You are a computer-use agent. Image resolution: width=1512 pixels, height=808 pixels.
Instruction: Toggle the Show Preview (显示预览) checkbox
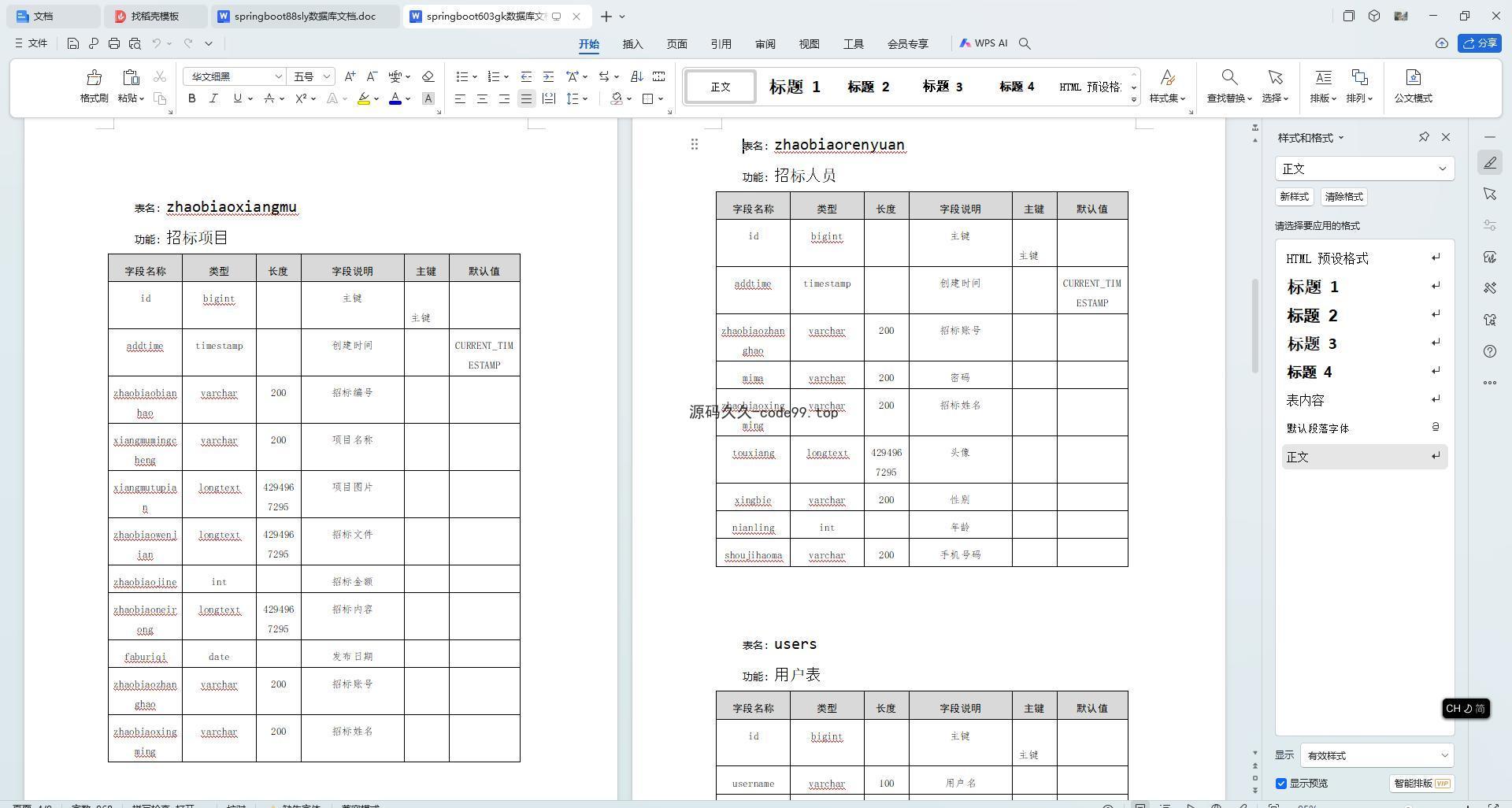click(1281, 784)
